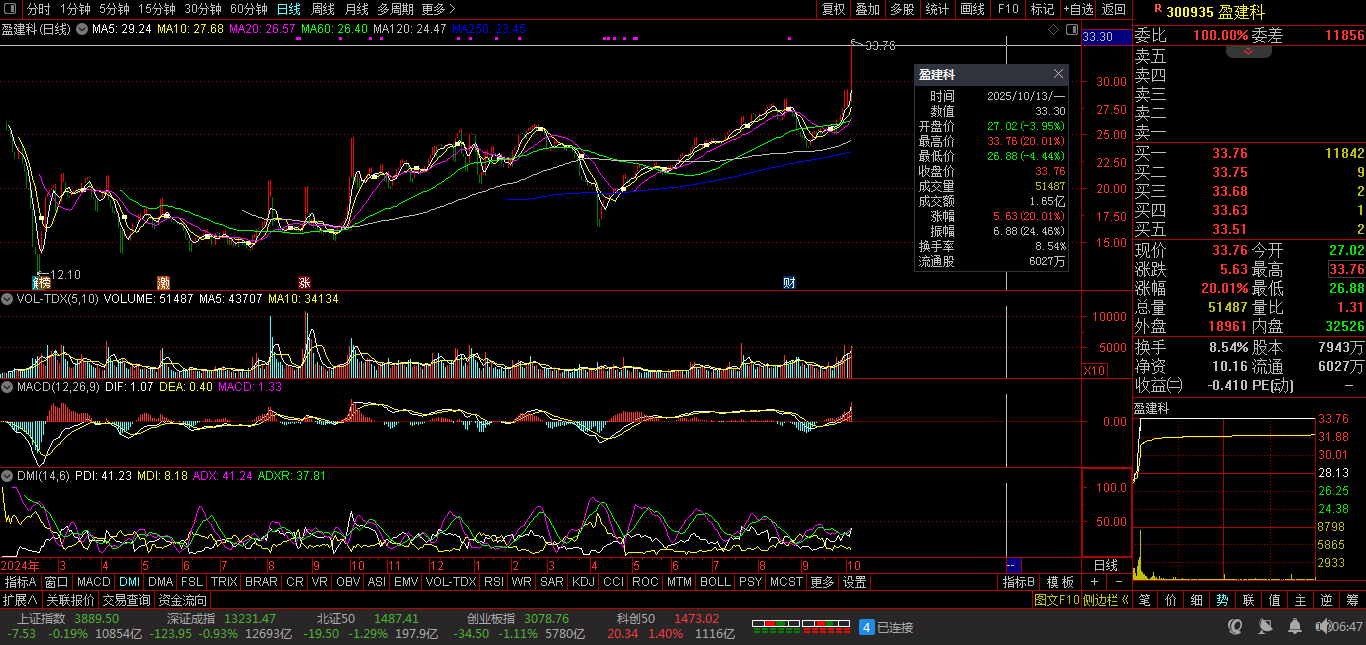
Task: Click the X10 volume scale marker
Action: tap(1095, 371)
